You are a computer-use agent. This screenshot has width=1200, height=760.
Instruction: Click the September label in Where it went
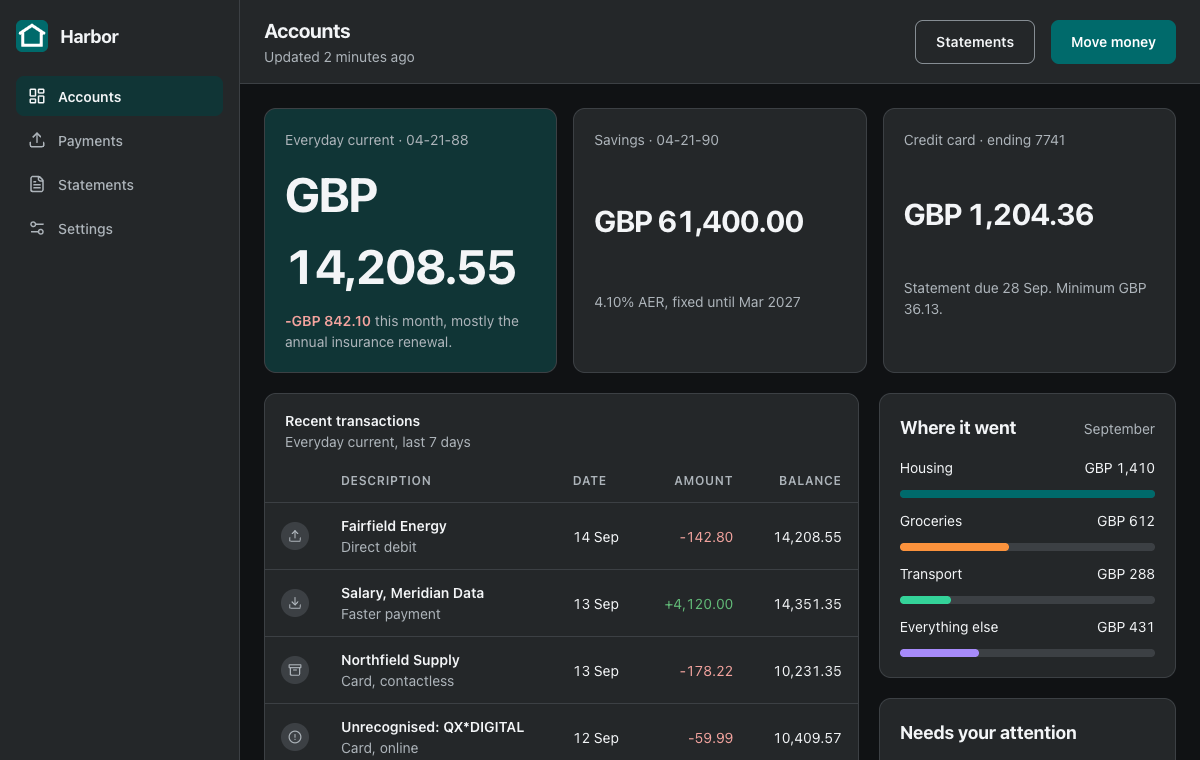click(1119, 429)
